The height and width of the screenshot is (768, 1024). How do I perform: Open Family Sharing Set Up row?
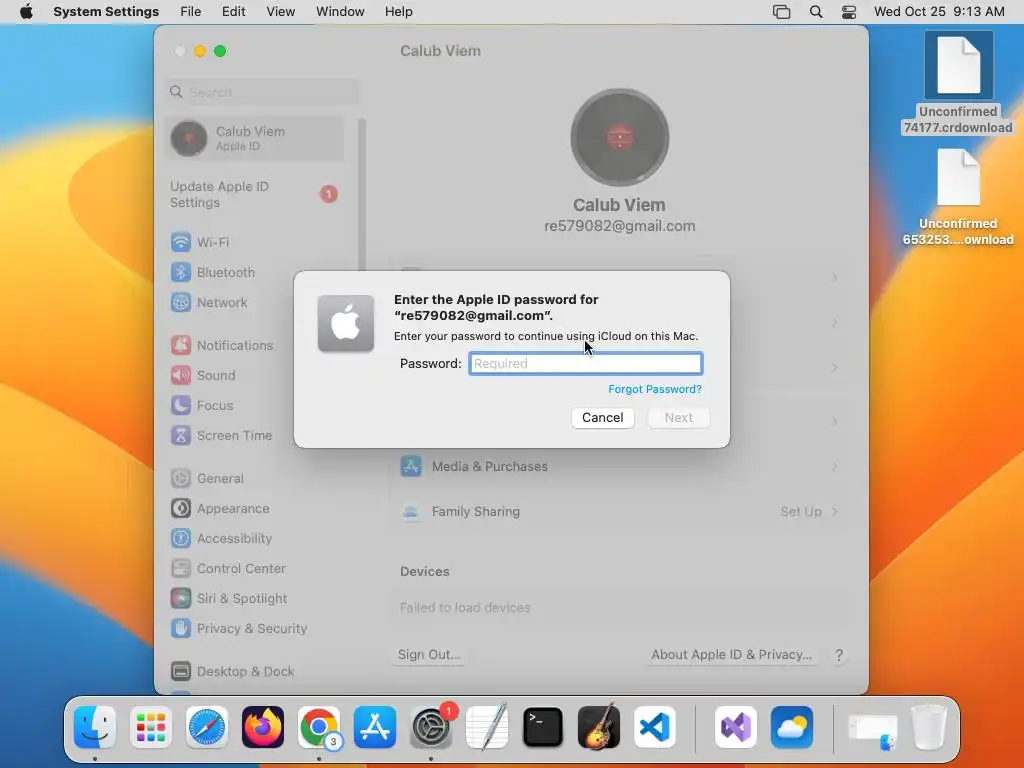pos(618,511)
